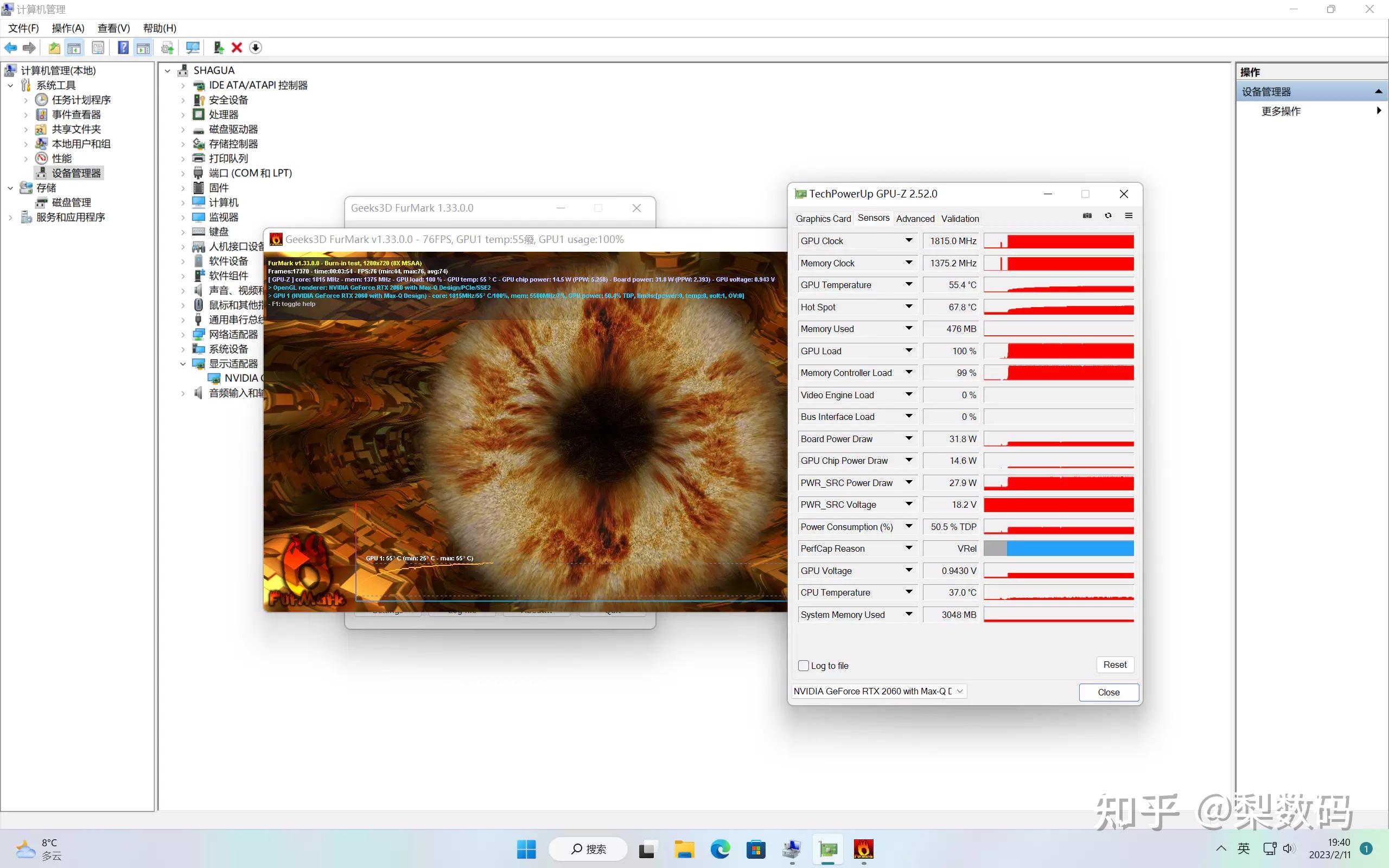
Task: Collapse 设备管理器 actions header arrow
Action: pyautogui.click(x=1378, y=92)
